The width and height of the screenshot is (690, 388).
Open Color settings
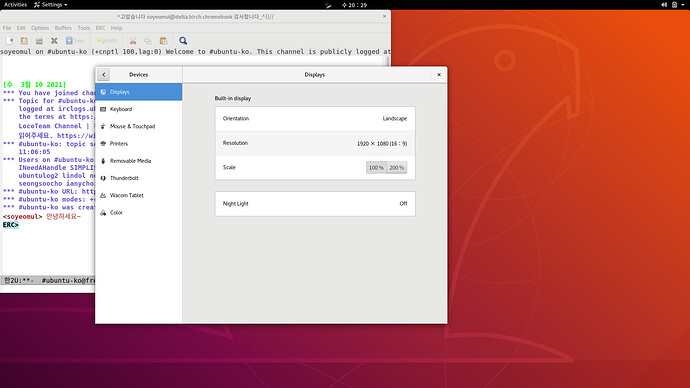click(x=139, y=212)
